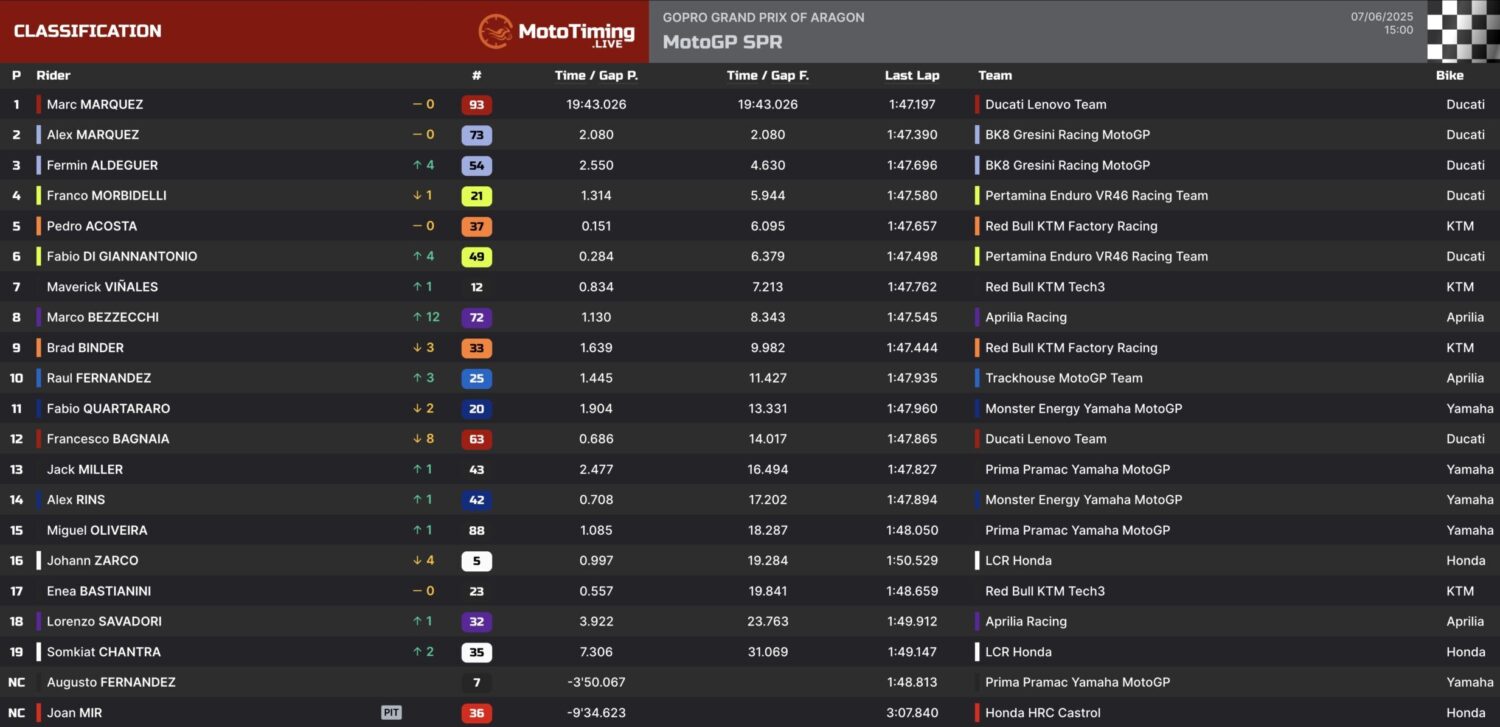Click number badge 42 for Alex Rins
1500x727 pixels.
point(476,500)
